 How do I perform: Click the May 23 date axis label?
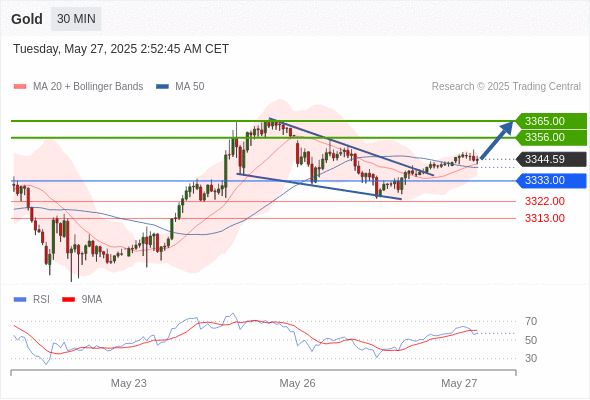point(129,383)
